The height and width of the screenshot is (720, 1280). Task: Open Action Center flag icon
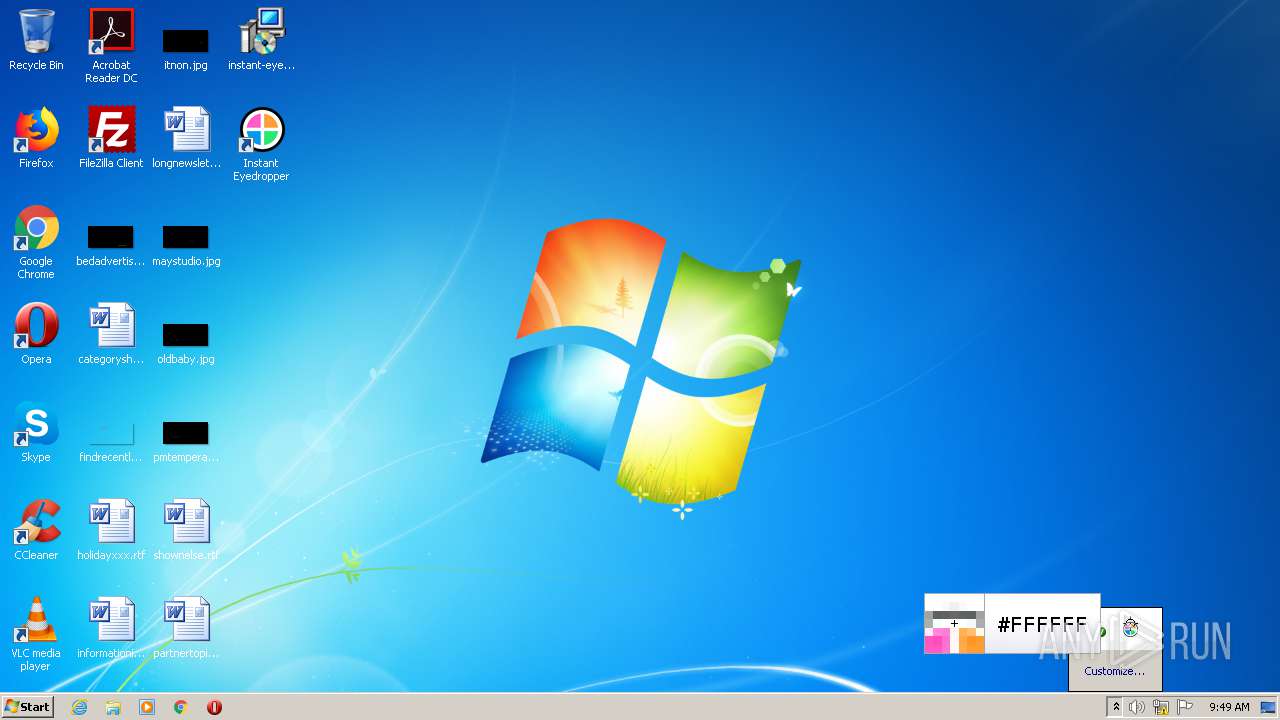(x=1185, y=707)
